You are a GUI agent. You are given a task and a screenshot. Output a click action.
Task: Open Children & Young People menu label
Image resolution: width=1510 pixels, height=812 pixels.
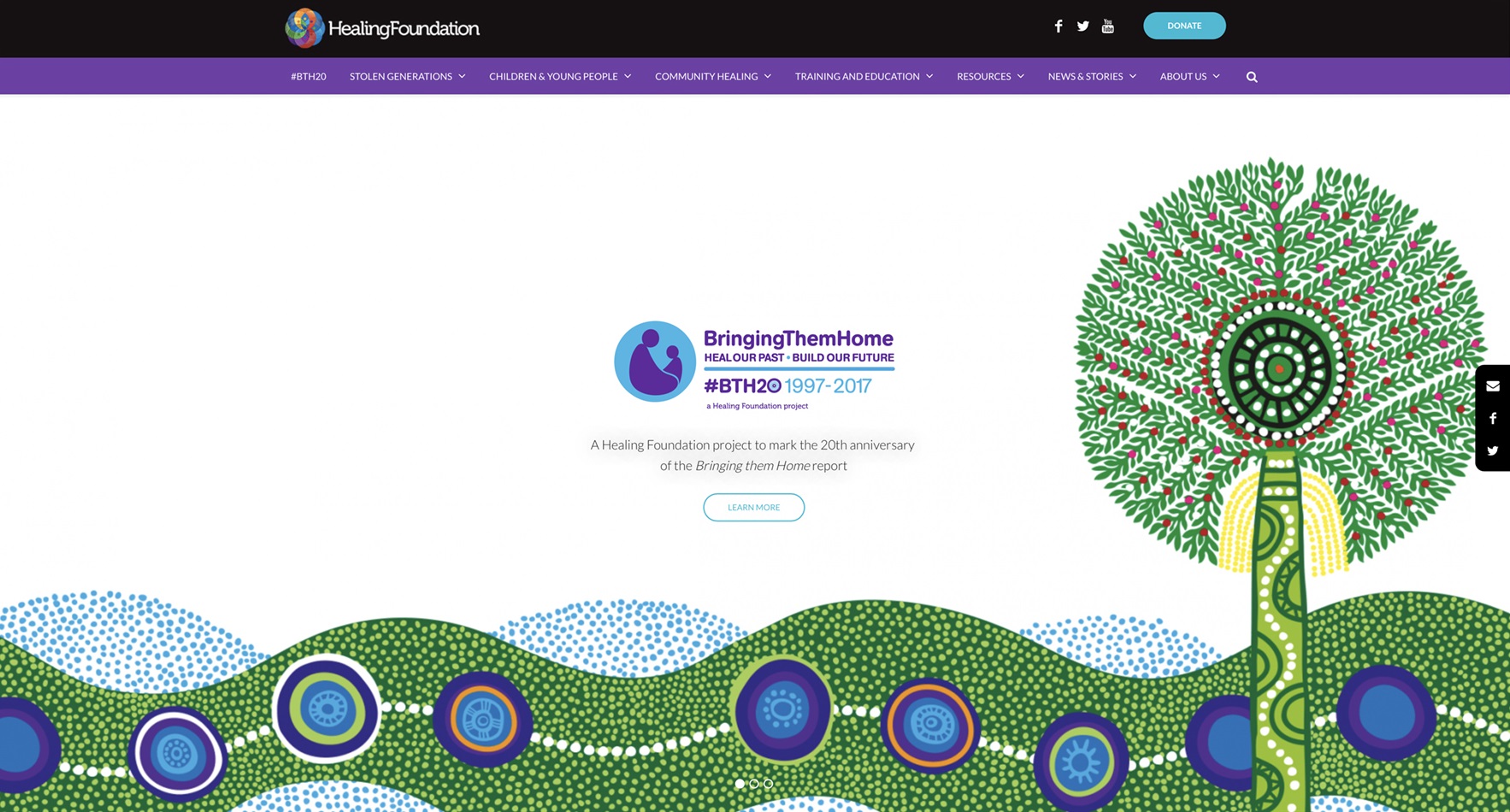coord(553,76)
